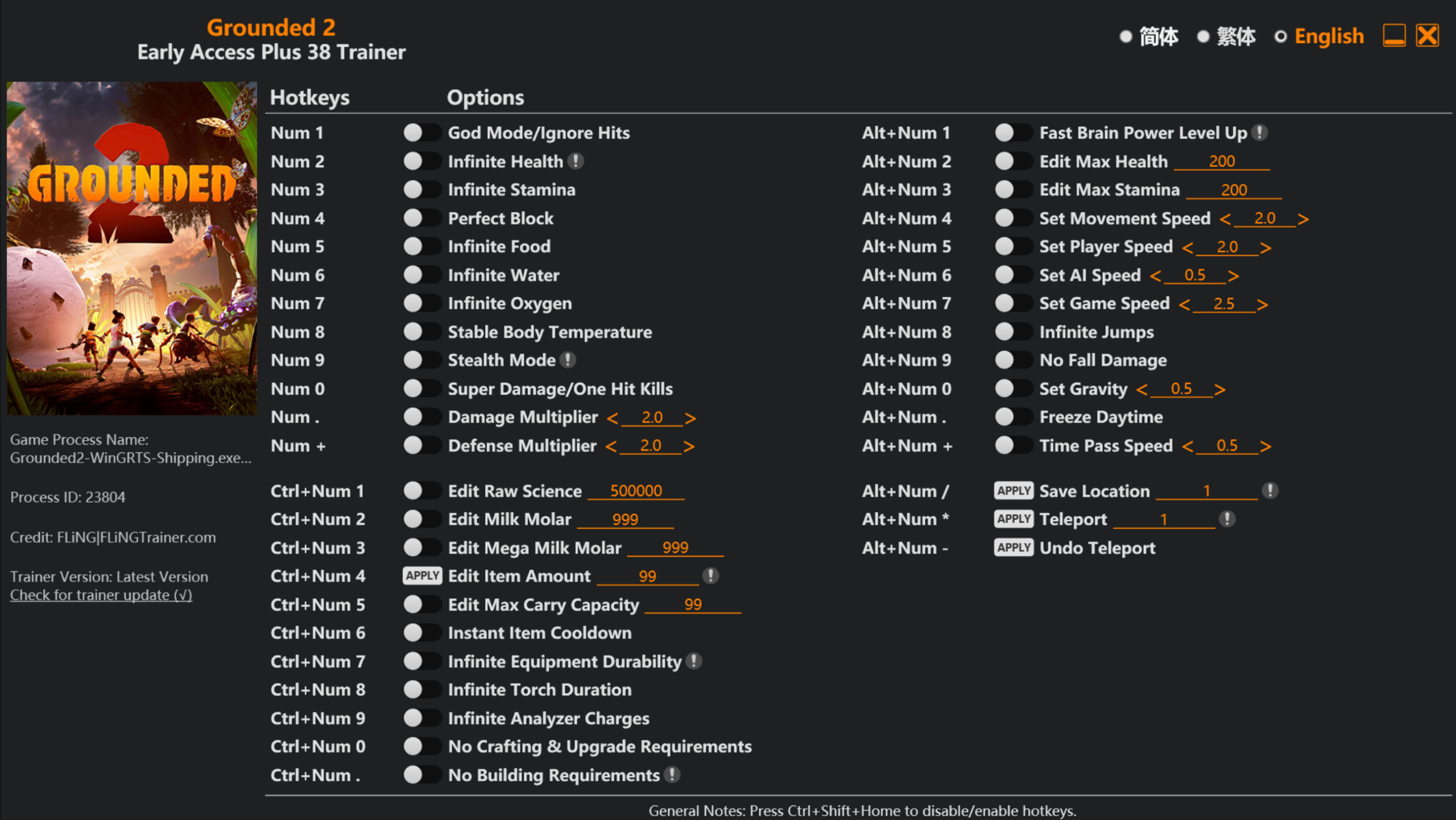This screenshot has width=1456, height=820.
Task: Enable Stable Body Temperature
Action: coord(422,332)
